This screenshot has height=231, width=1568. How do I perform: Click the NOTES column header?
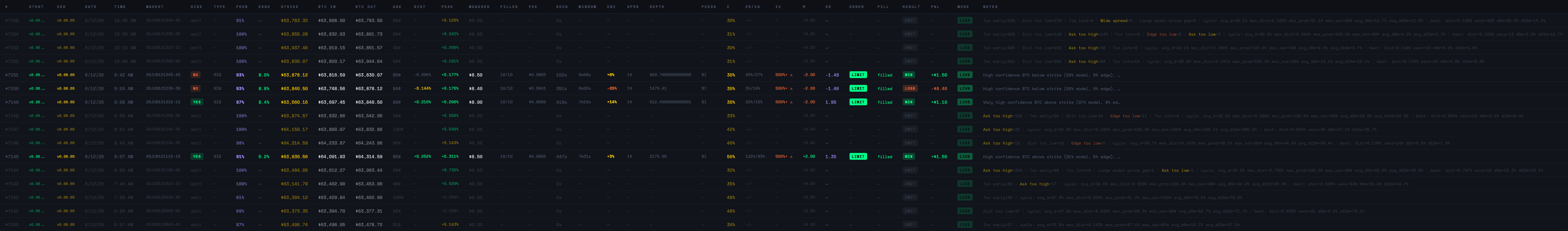[x=990, y=7]
